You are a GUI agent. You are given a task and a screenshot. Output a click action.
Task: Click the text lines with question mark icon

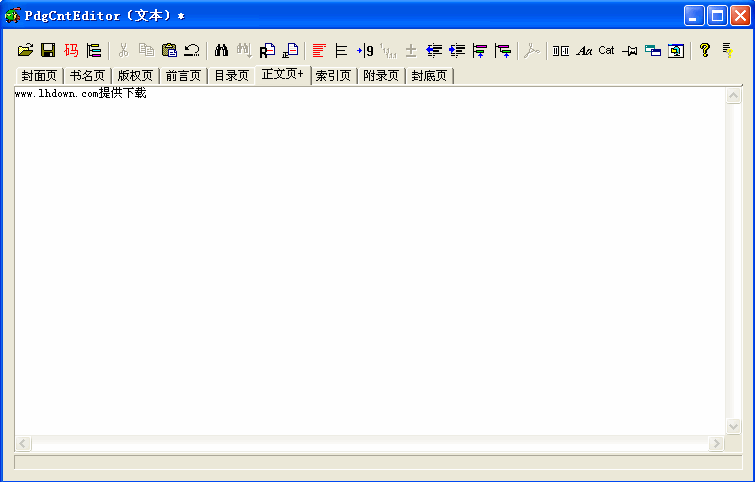(x=728, y=50)
